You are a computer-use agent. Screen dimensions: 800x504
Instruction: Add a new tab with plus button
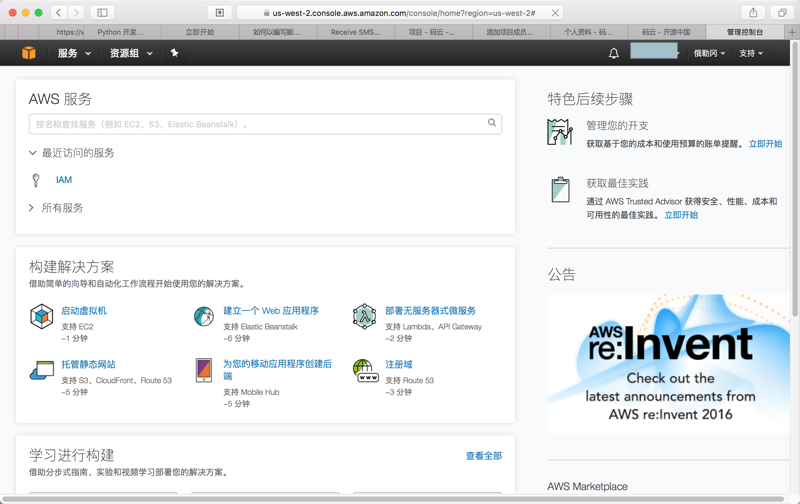[x=792, y=32]
